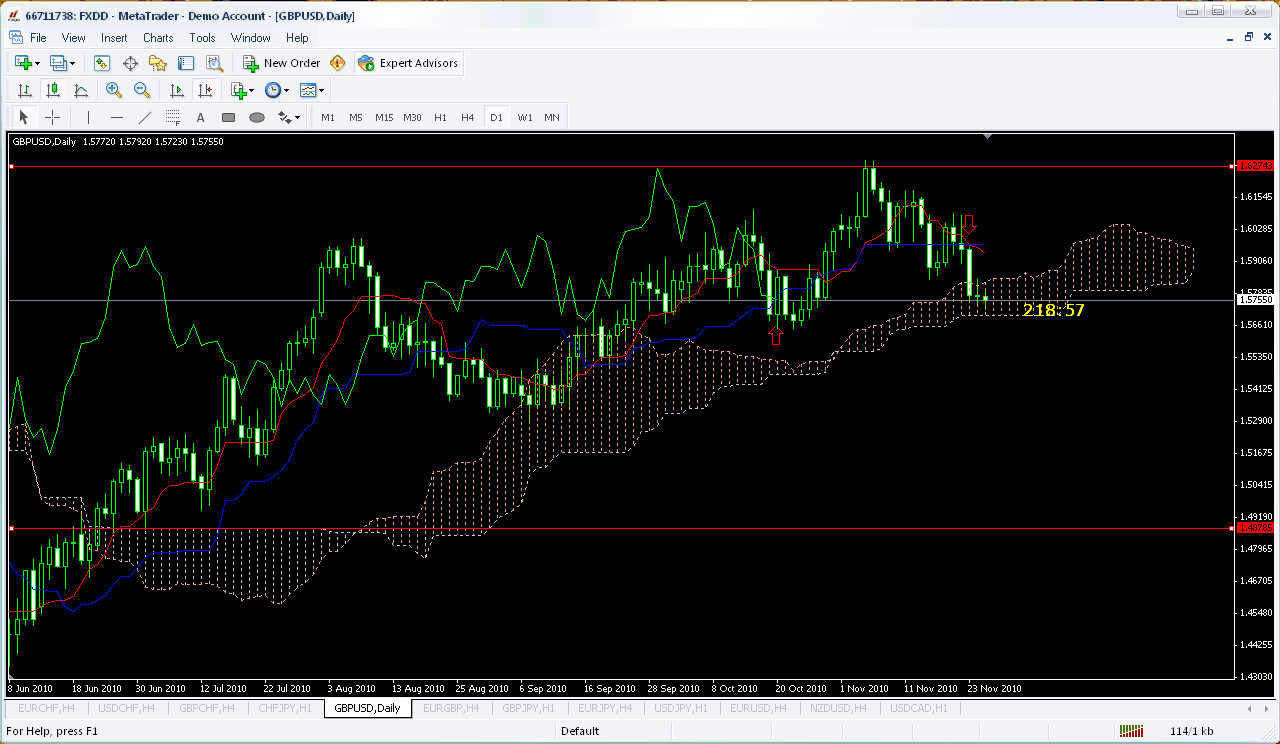This screenshot has width=1280, height=744.
Task: Open the View menu
Action: [x=74, y=38]
